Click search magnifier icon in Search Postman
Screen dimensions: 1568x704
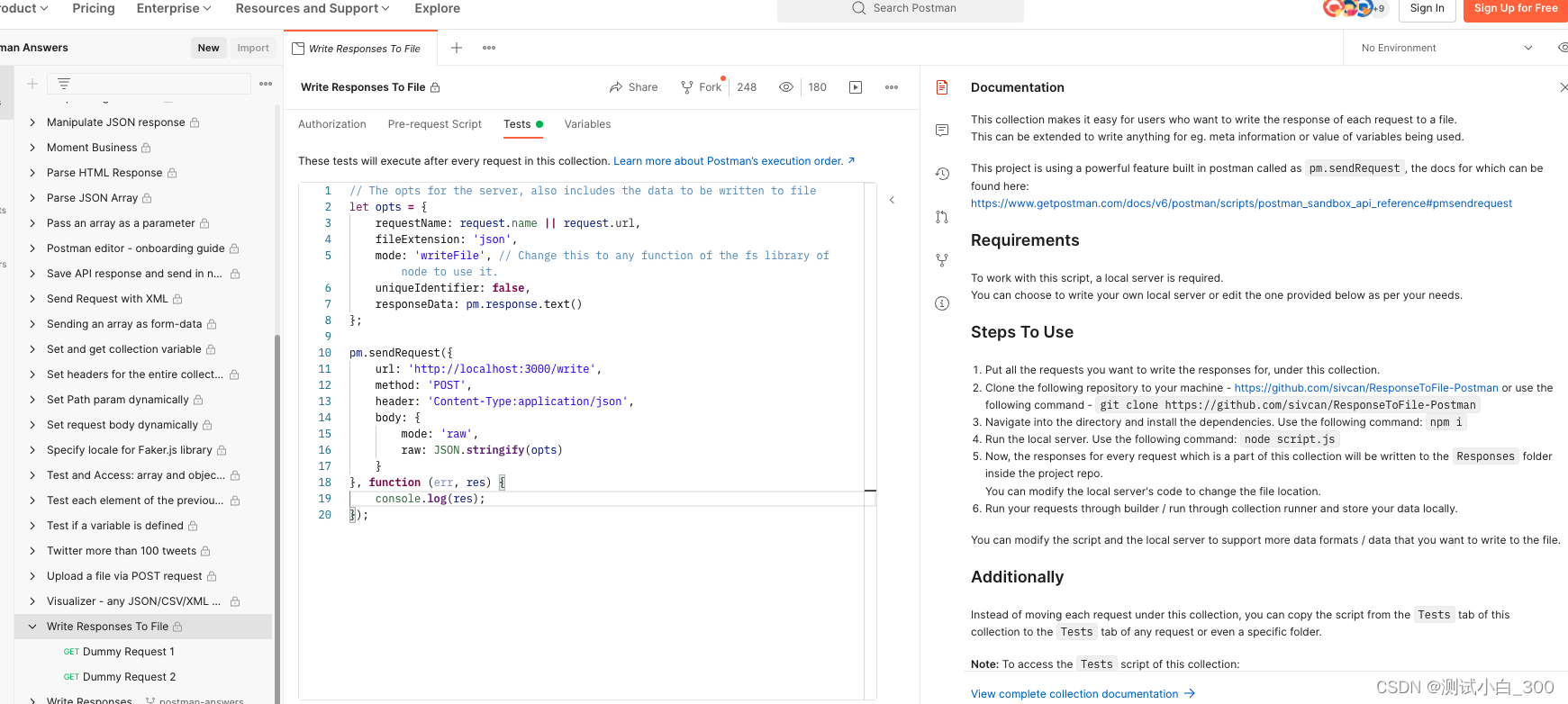[858, 8]
